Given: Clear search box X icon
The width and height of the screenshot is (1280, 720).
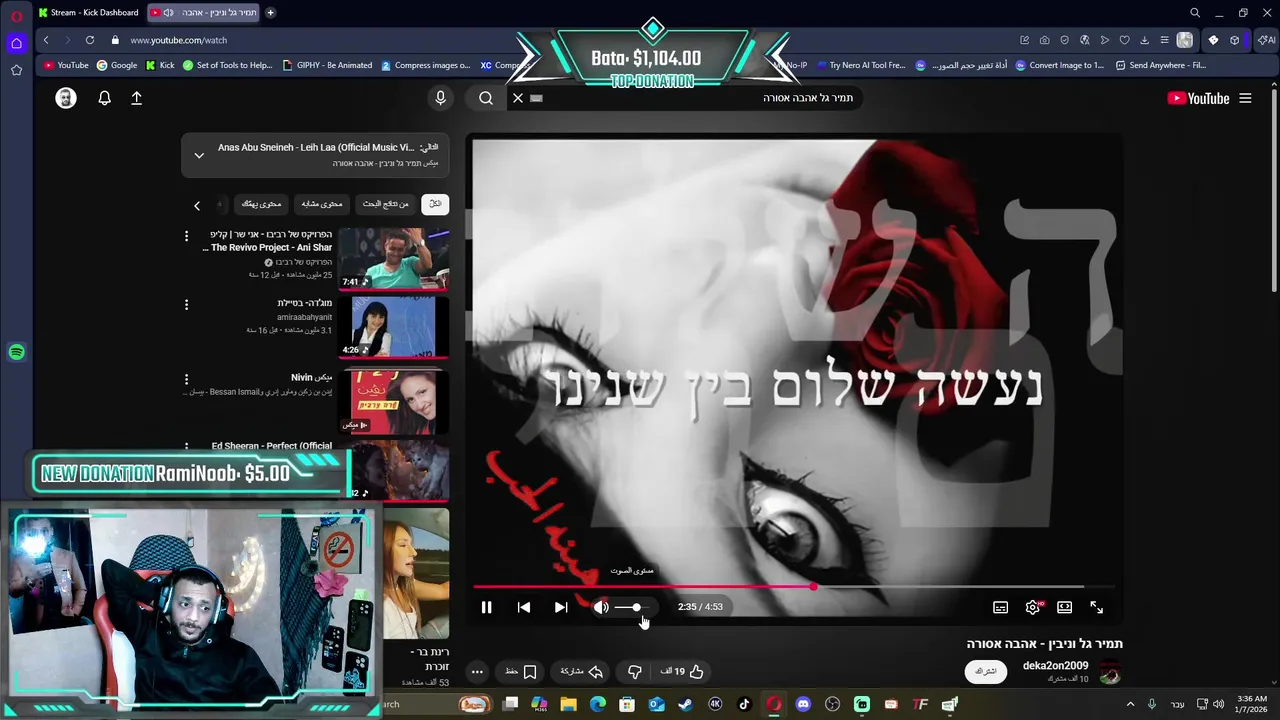Looking at the screenshot, I should coord(518,98).
